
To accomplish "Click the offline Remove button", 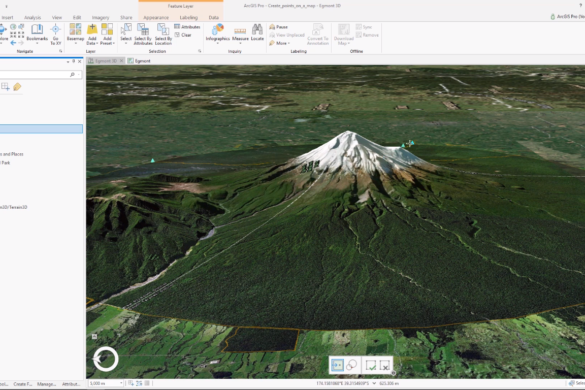I will [x=367, y=35].
